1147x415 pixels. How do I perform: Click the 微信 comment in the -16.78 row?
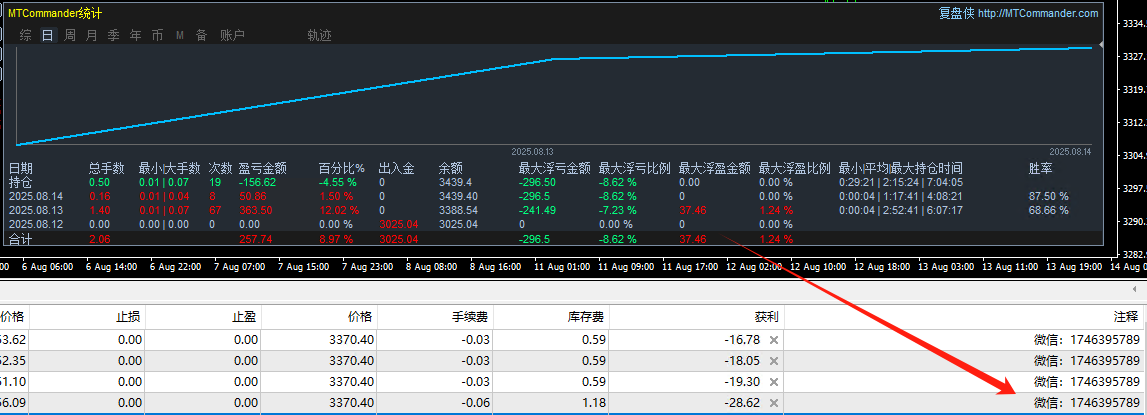click(1086, 340)
